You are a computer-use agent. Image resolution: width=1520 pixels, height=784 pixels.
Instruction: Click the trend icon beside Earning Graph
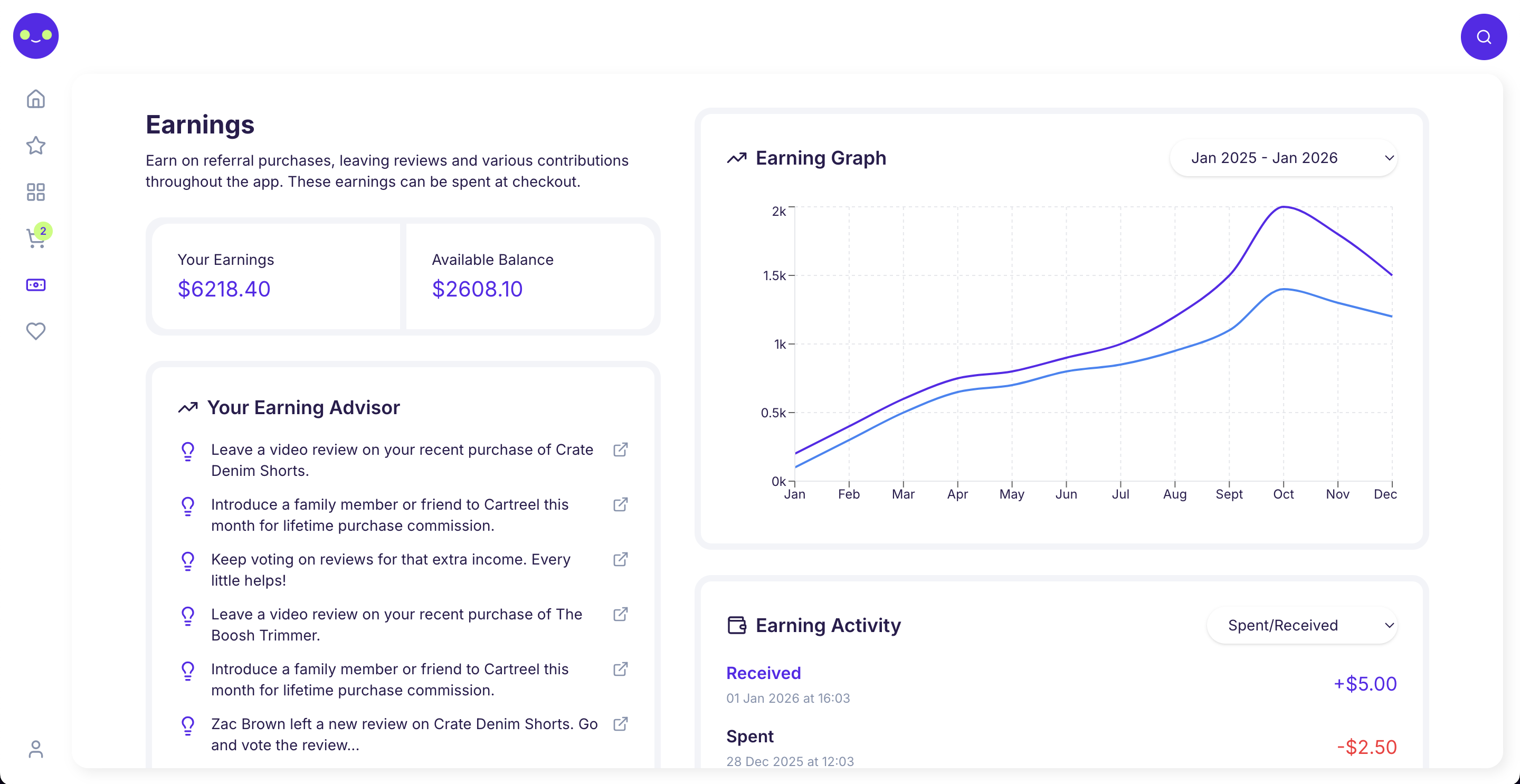click(x=736, y=158)
